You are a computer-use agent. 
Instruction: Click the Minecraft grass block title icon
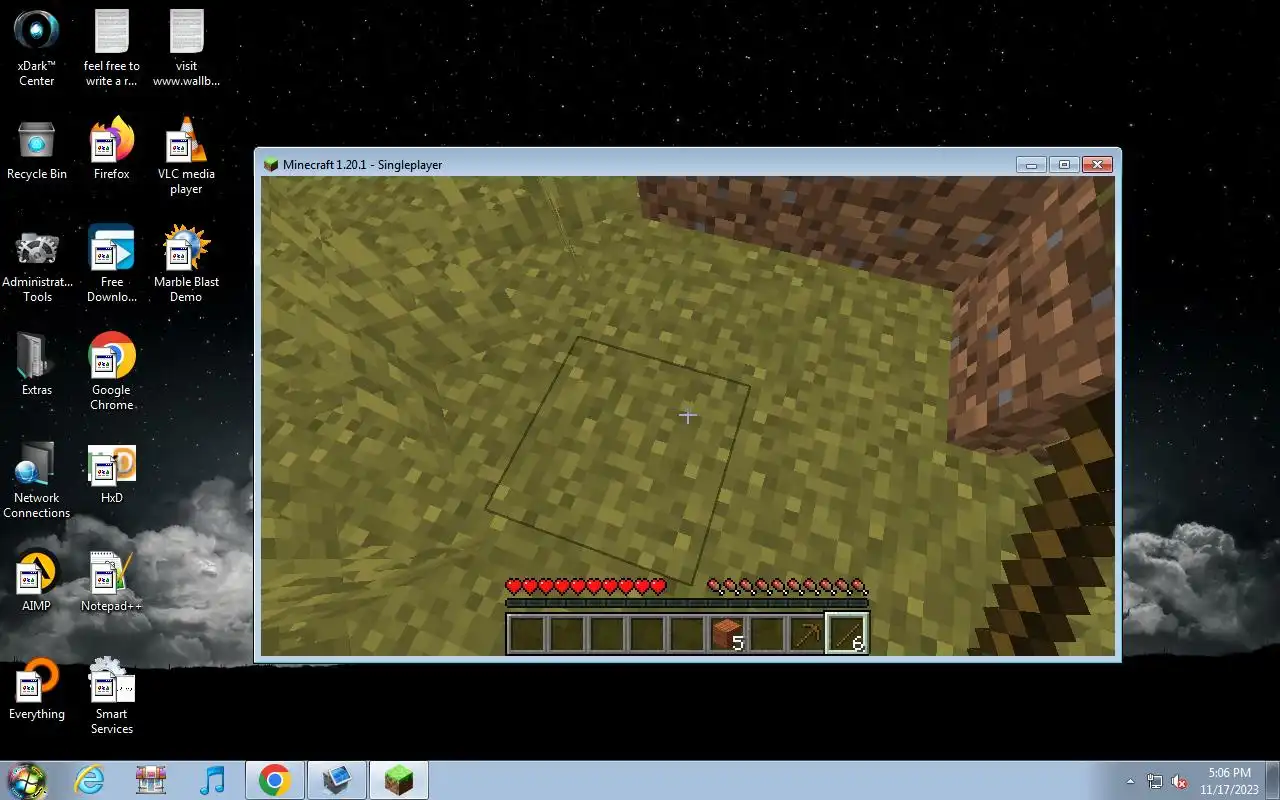tap(270, 165)
